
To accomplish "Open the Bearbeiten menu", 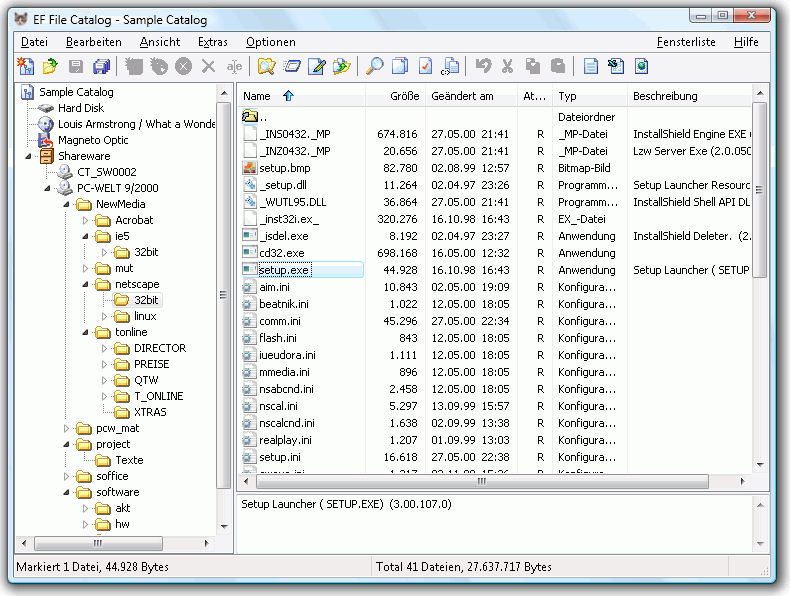I will point(94,42).
